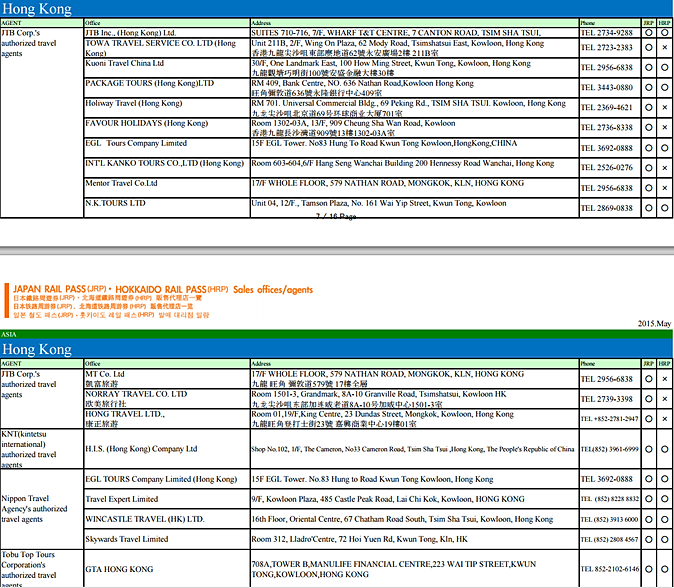
Task: Click the page number '7 / 16 Page' text
Action: pyautogui.click(x=336, y=216)
